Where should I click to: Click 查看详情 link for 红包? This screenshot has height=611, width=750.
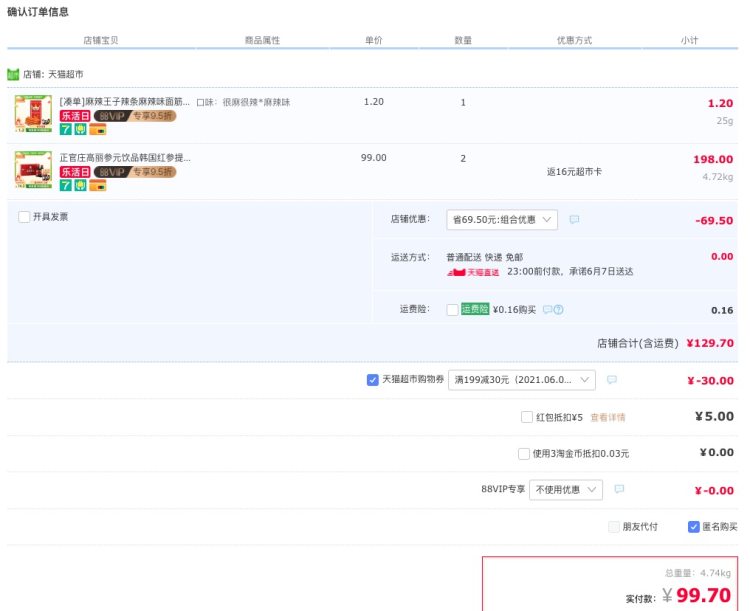[x=607, y=417]
